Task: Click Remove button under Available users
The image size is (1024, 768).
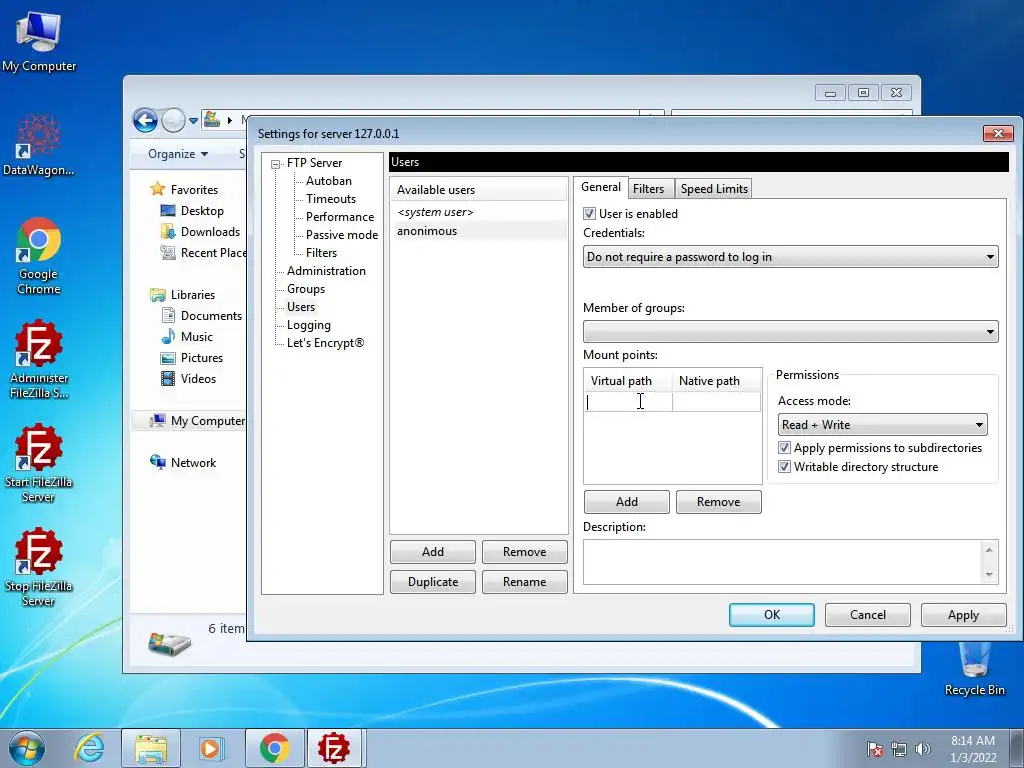Action: click(524, 552)
